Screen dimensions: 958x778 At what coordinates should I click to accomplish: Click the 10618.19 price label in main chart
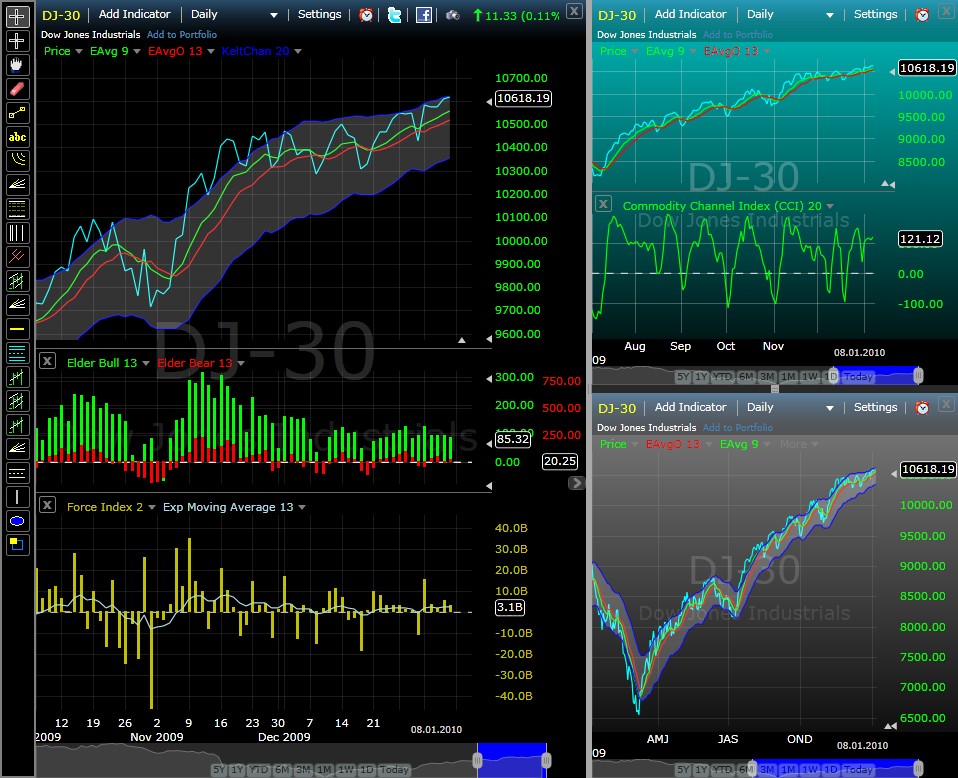[x=524, y=98]
